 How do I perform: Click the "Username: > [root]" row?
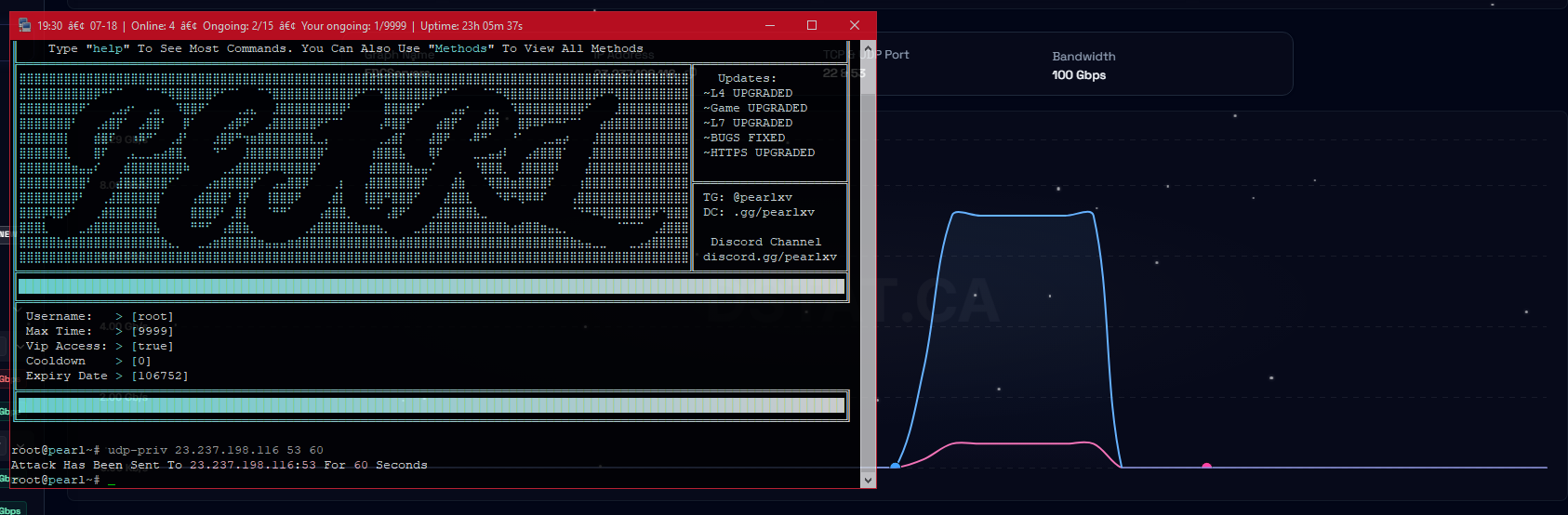point(100,316)
